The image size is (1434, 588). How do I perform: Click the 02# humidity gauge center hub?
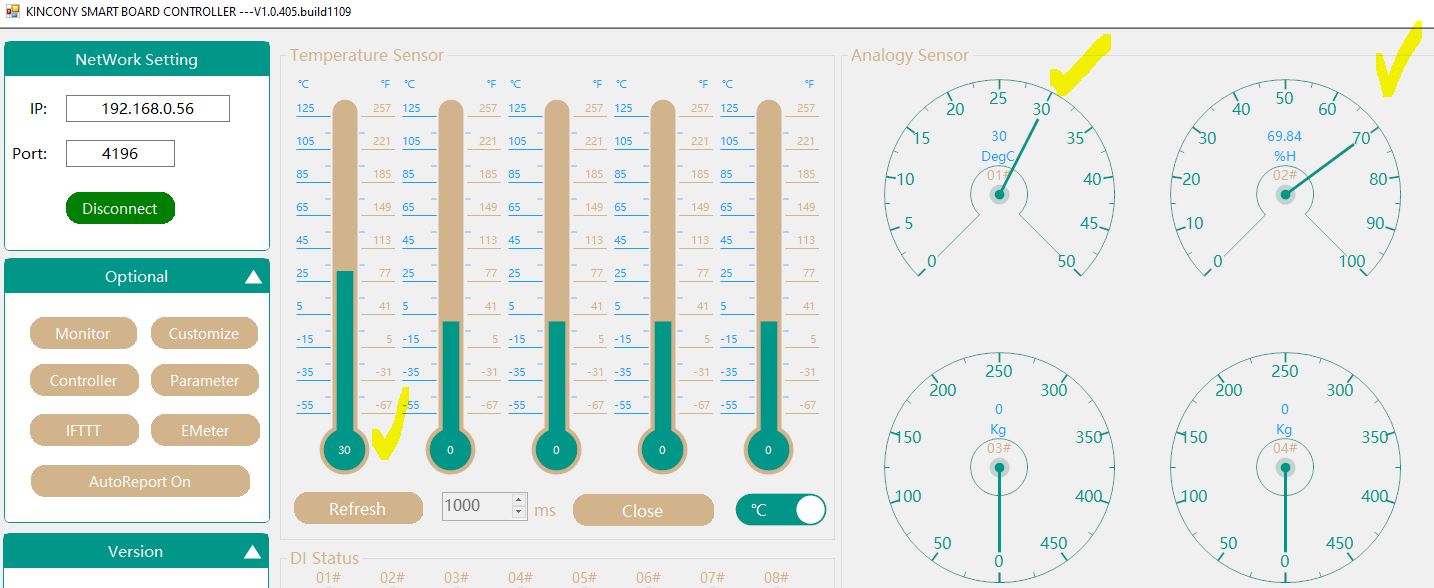tap(1285, 194)
